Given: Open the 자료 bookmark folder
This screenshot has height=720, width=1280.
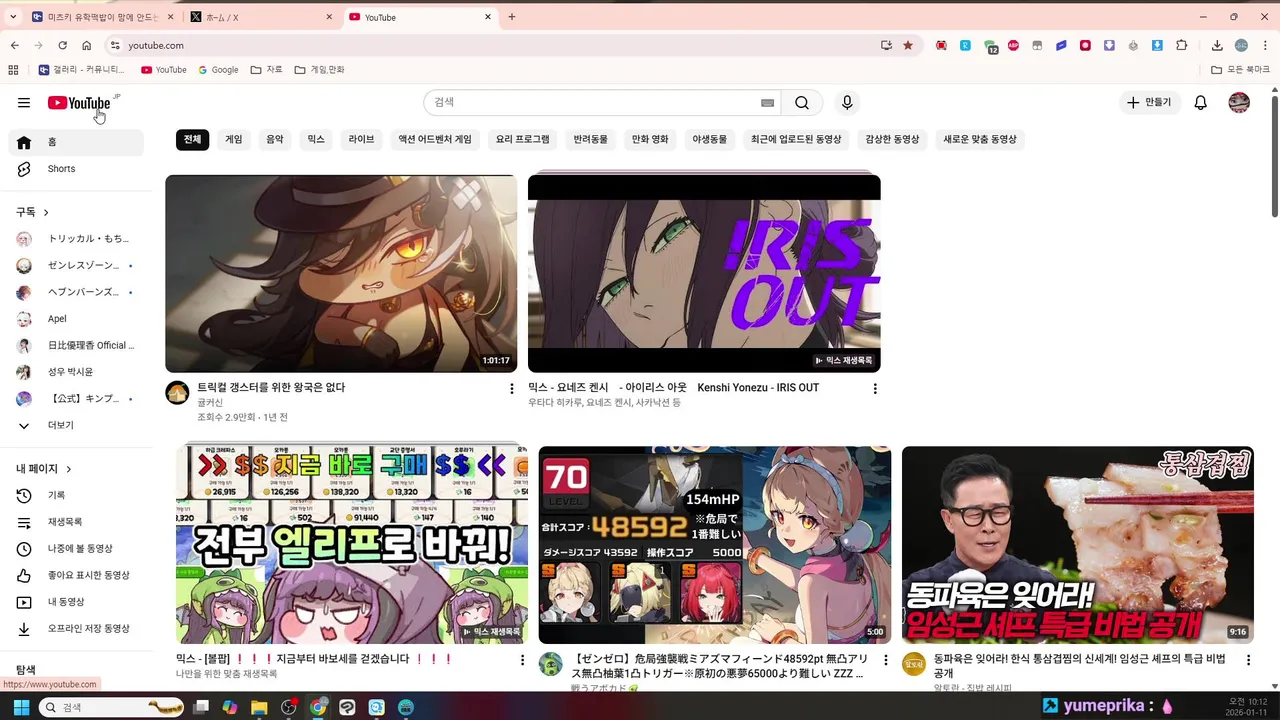Looking at the screenshot, I should (267, 70).
